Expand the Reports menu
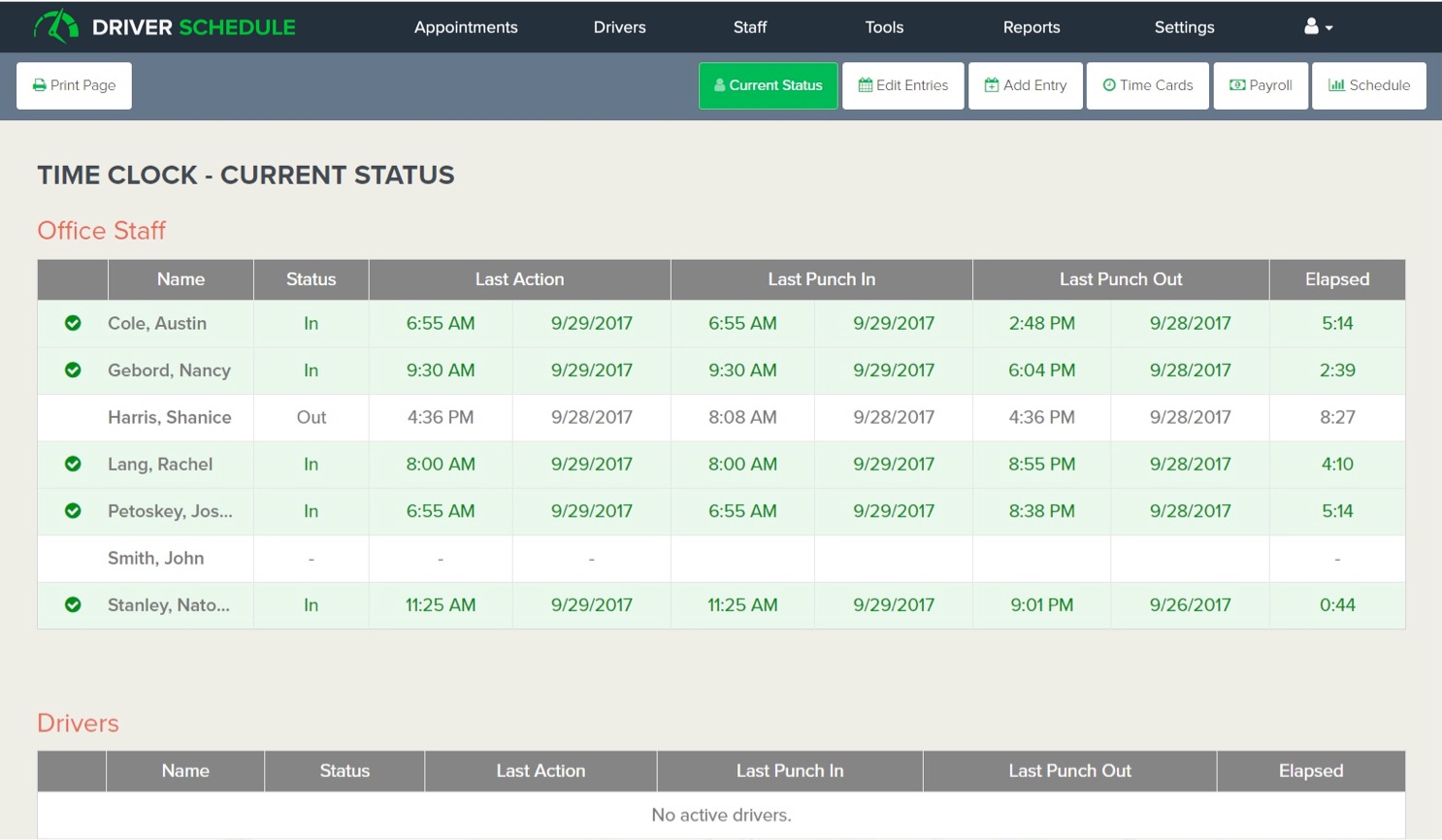 (x=1031, y=27)
